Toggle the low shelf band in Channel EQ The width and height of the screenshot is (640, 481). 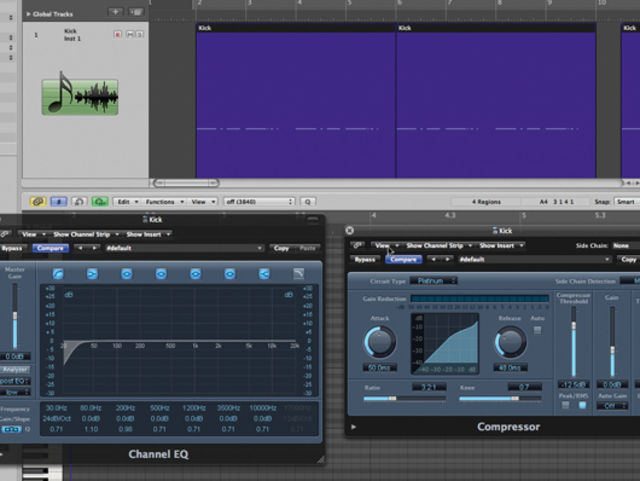pos(92,274)
